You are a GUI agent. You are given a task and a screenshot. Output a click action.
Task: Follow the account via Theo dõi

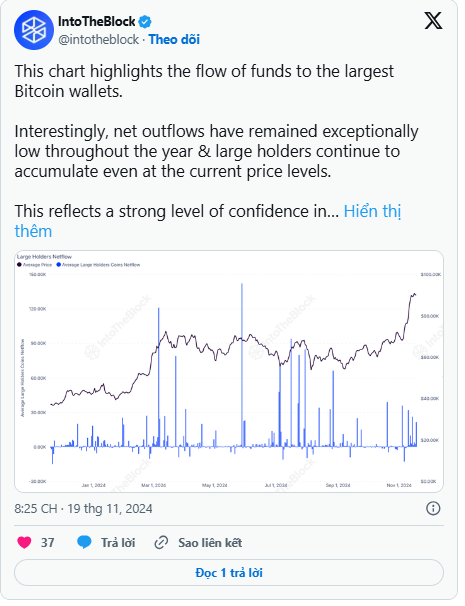coord(174,39)
